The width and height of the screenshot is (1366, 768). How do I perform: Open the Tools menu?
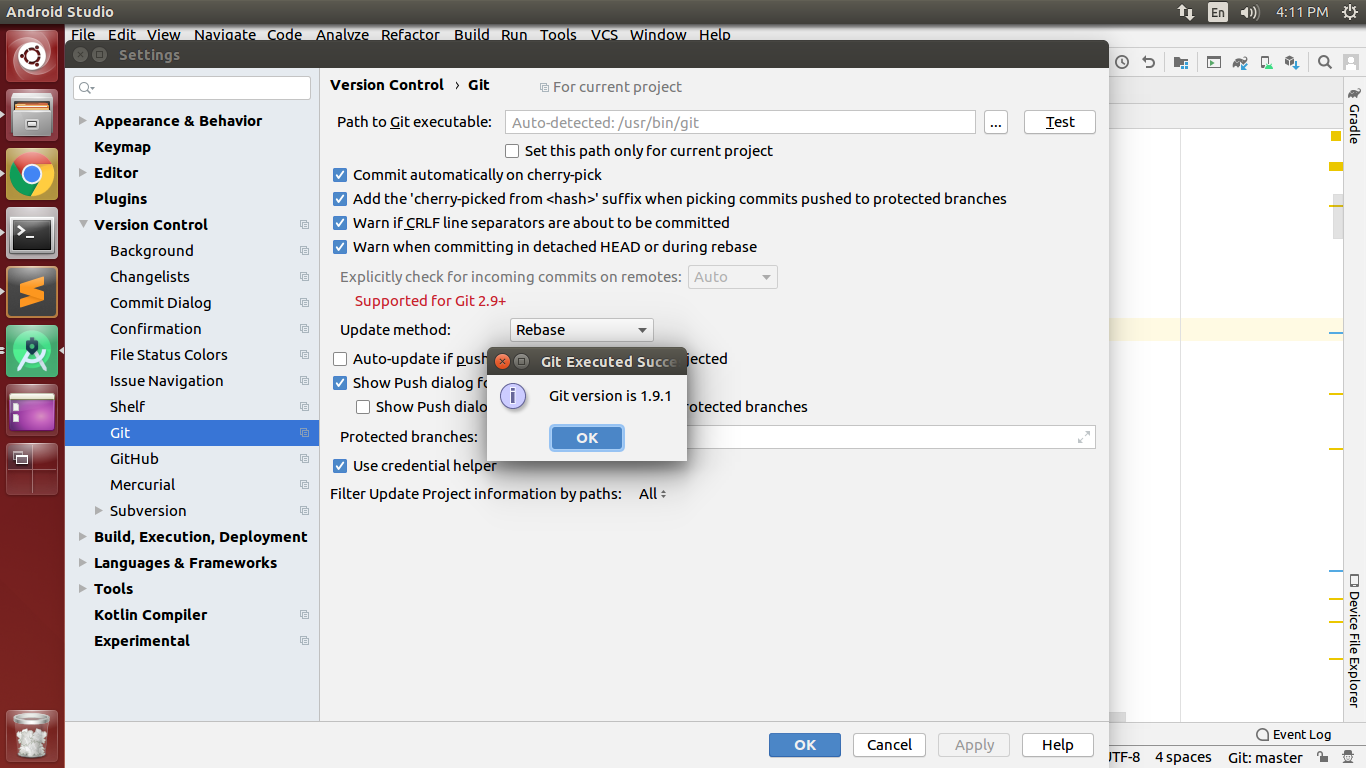click(558, 35)
